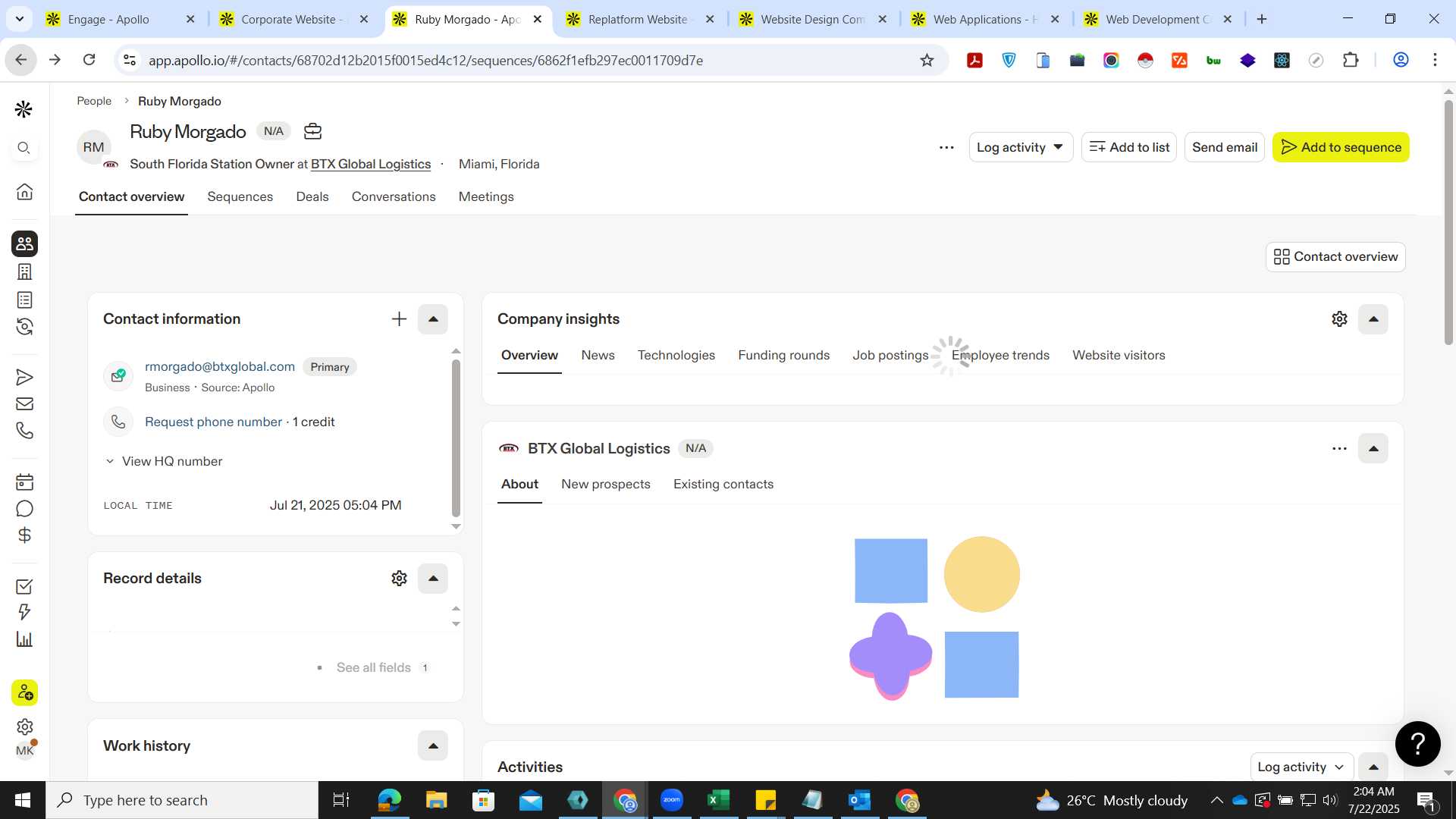Viewport: 1456px width, 819px height.
Task: Click Add to list button
Action: click(x=1128, y=147)
